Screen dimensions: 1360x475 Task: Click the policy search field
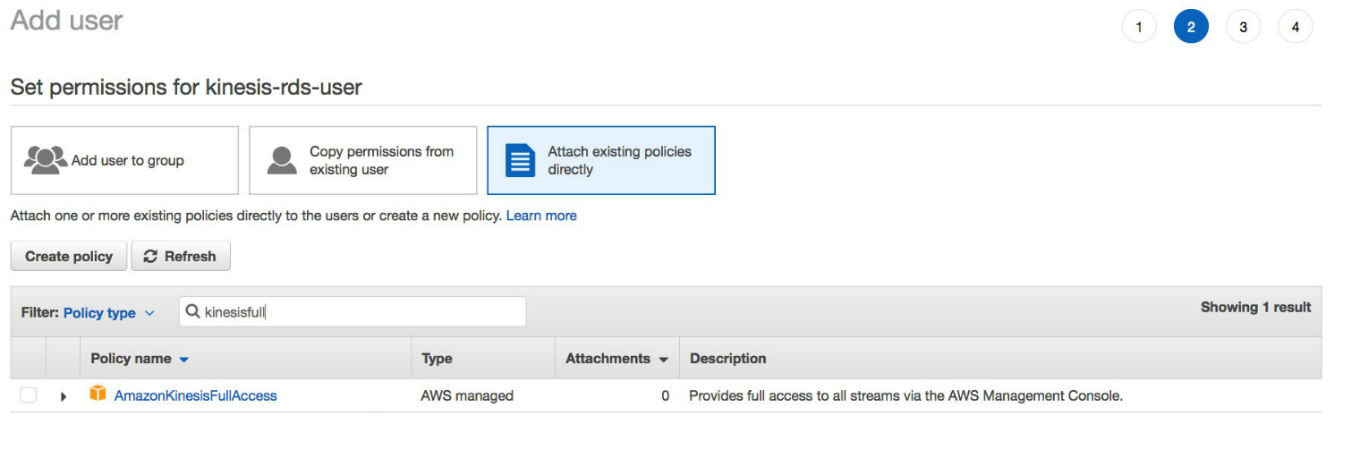click(x=352, y=312)
